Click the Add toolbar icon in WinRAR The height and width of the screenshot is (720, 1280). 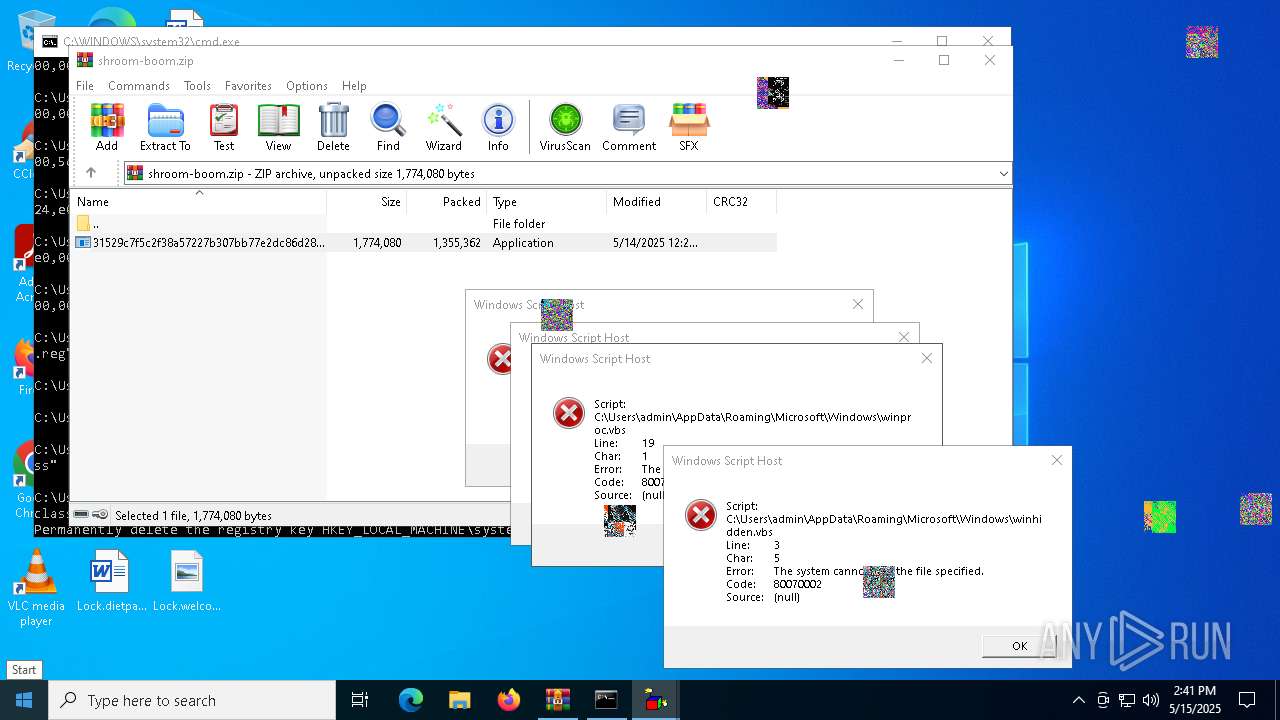tap(107, 127)
